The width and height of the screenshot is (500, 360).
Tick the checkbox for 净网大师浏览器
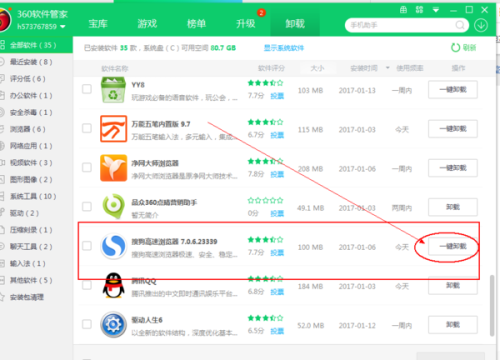(87, 167)
